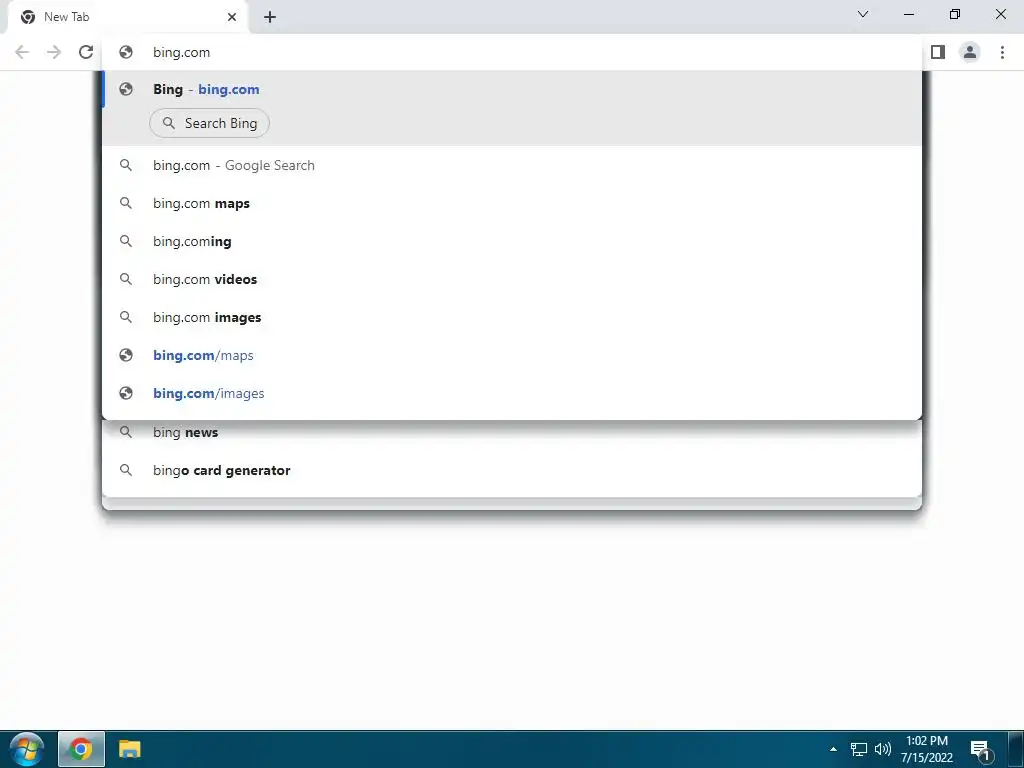Screen dimensions: 1024x768
Task: Select the bing.com videos suggestion
Action: (x=512, y=279)
